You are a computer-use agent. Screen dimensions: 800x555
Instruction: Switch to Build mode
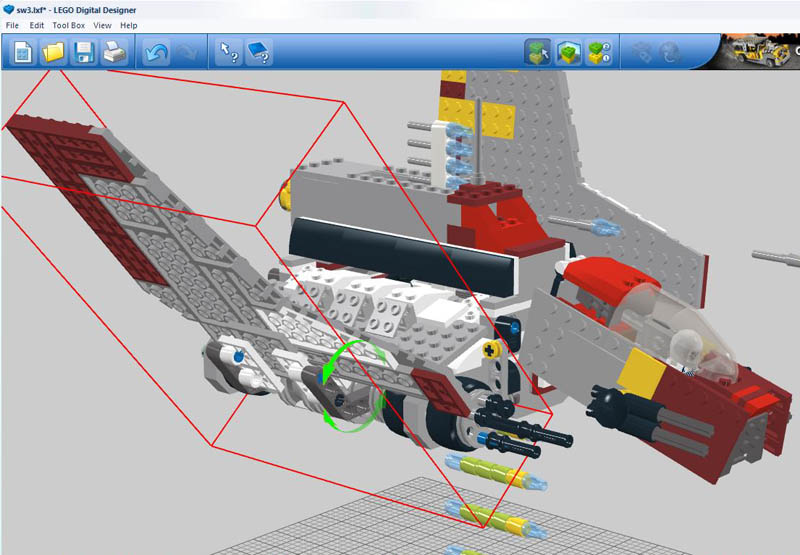coord(538,52)
